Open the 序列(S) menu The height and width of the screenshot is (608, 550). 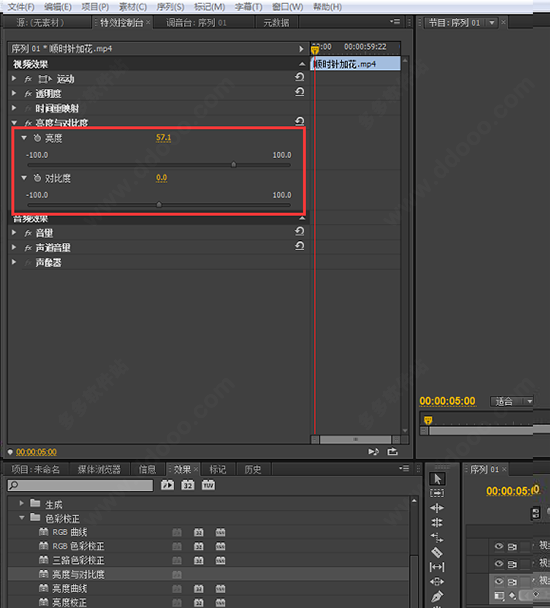[170, 7]
